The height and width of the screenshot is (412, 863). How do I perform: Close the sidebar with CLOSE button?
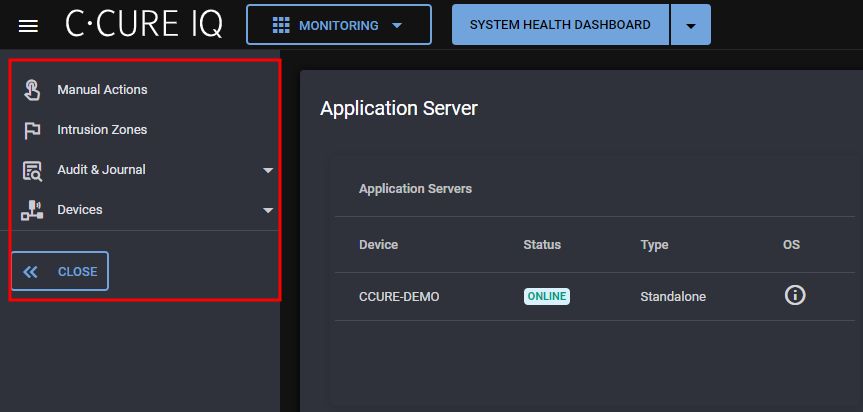[60, 271]
